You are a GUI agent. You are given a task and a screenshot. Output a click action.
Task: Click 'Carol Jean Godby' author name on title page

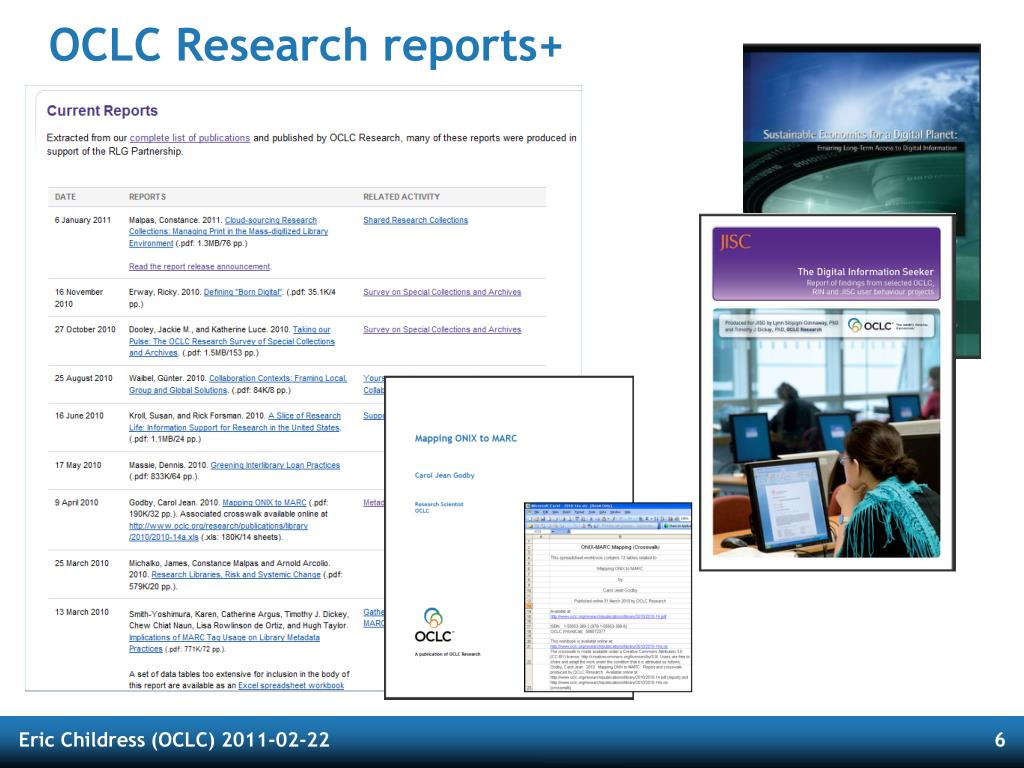(x=445, y=475)
